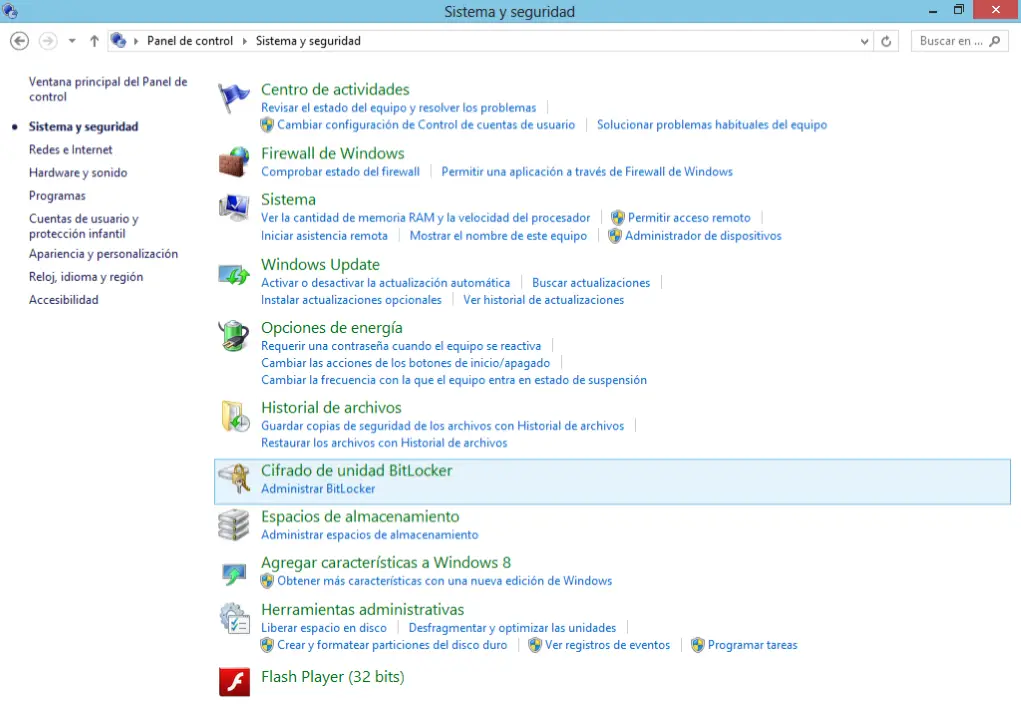Click the Windows Update green arrows icon

234,274
